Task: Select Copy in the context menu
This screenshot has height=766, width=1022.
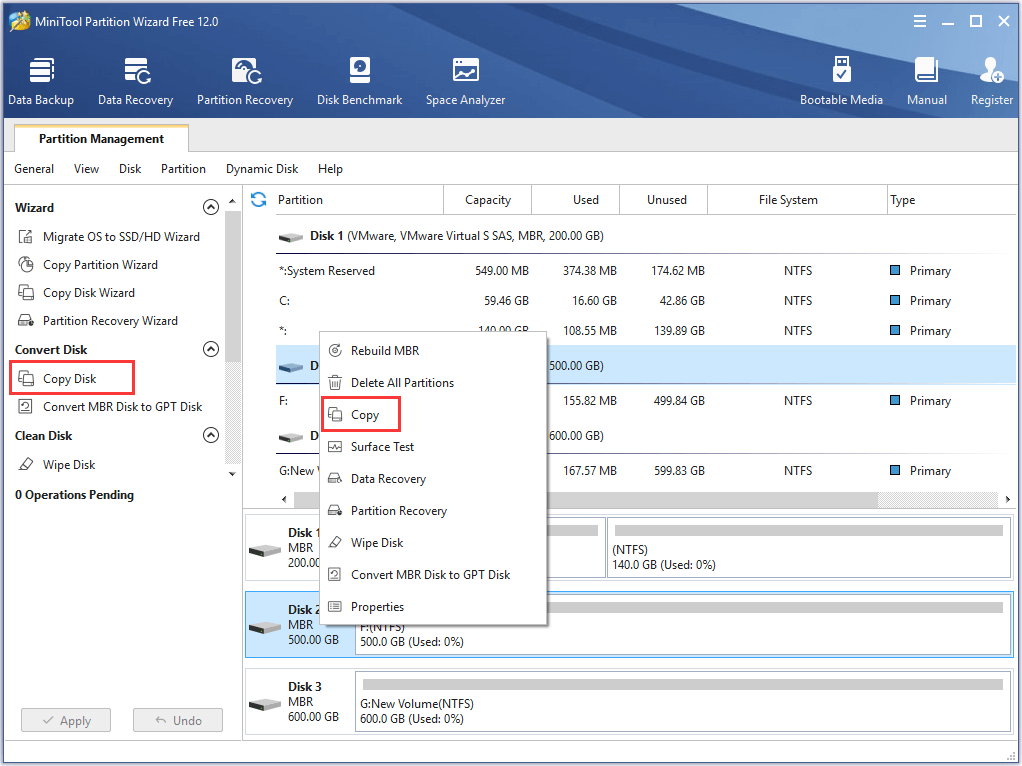Action: click(x=364, y=415)
